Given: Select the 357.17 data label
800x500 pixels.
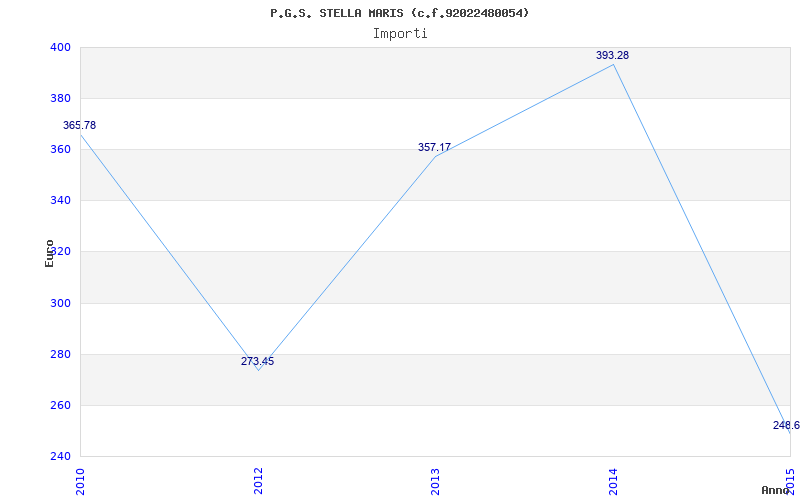Looking at the screenshot, I should pos(435,147).
